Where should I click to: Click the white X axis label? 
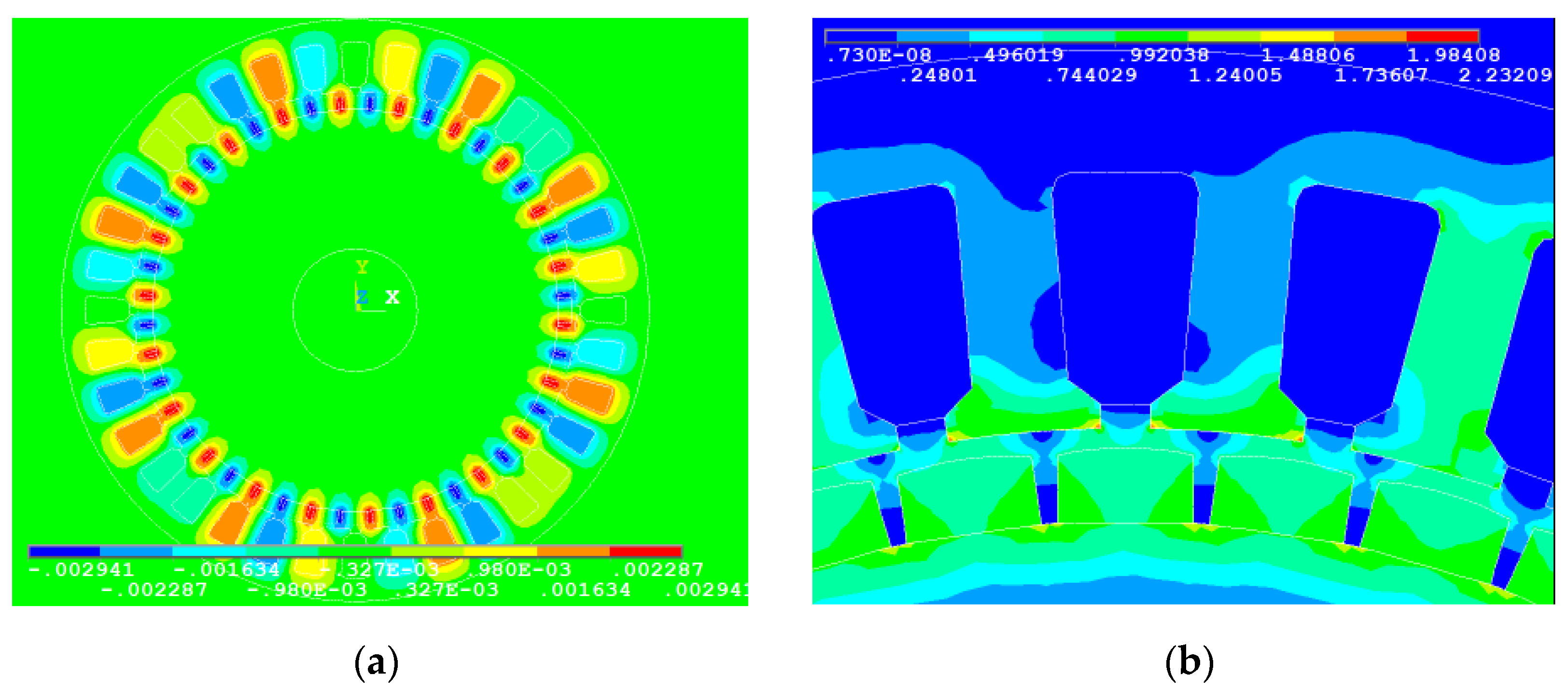pyautogui.click(x=392, y=298)
